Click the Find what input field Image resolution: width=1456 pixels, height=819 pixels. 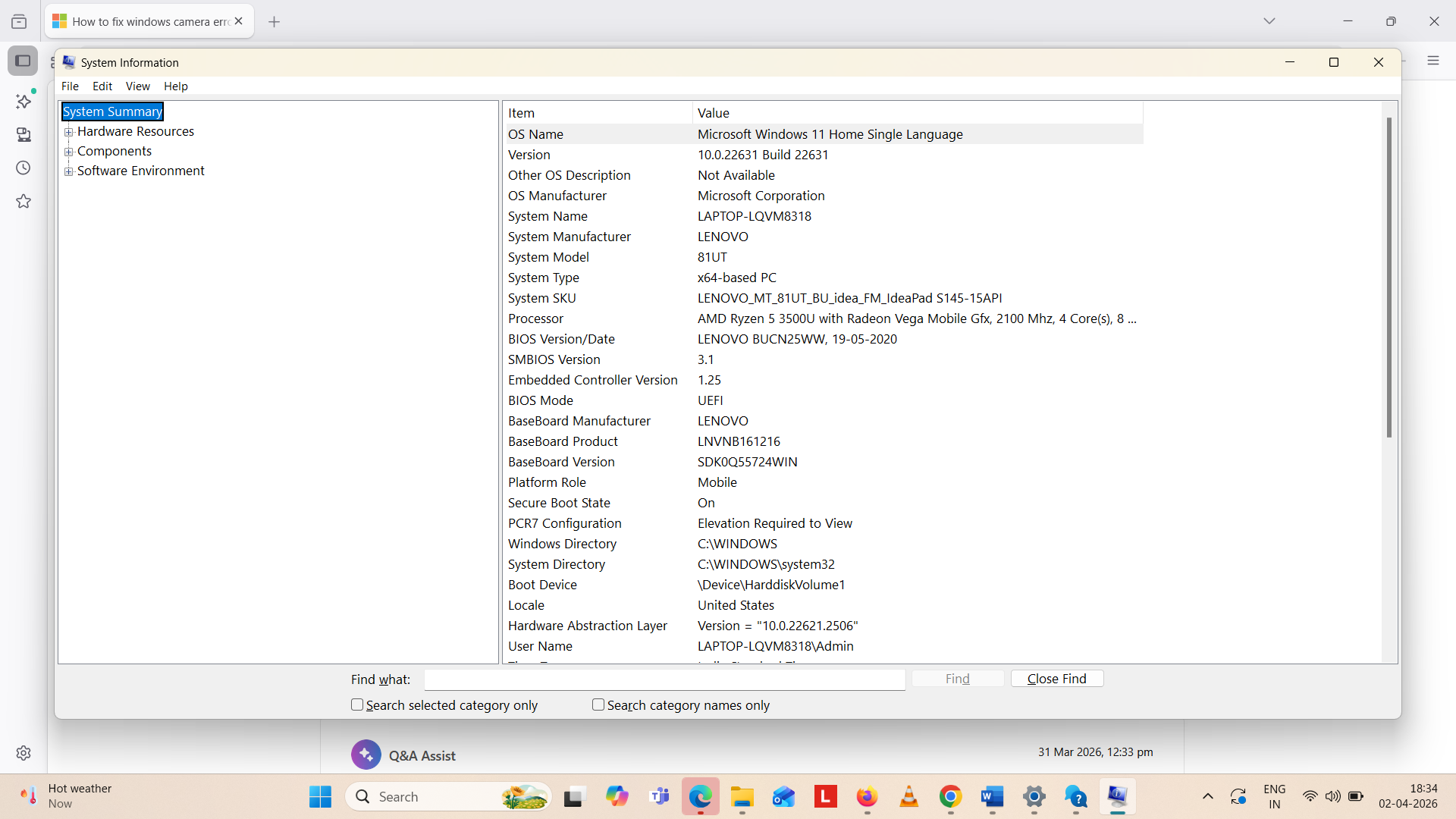click(x=665, y=679)
